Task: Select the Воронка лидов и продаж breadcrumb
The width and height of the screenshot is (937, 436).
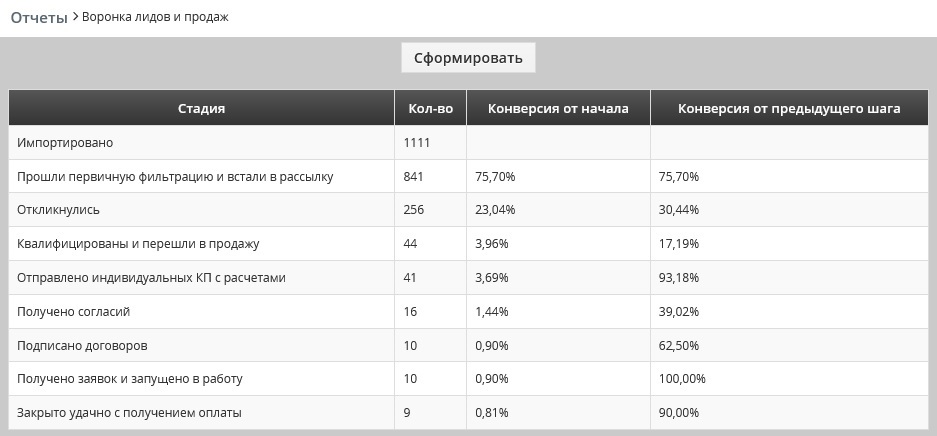Action: point(155,17)
